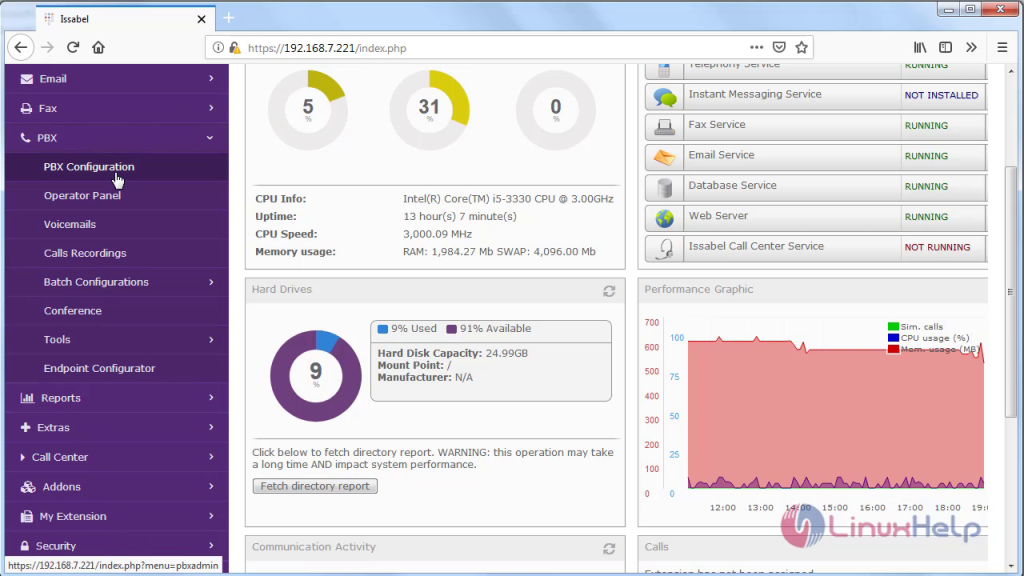Click the Email envelope sidebar icon
Image resolution: width=1024 pixels, height=576 pixels.
tap(26, 79)
